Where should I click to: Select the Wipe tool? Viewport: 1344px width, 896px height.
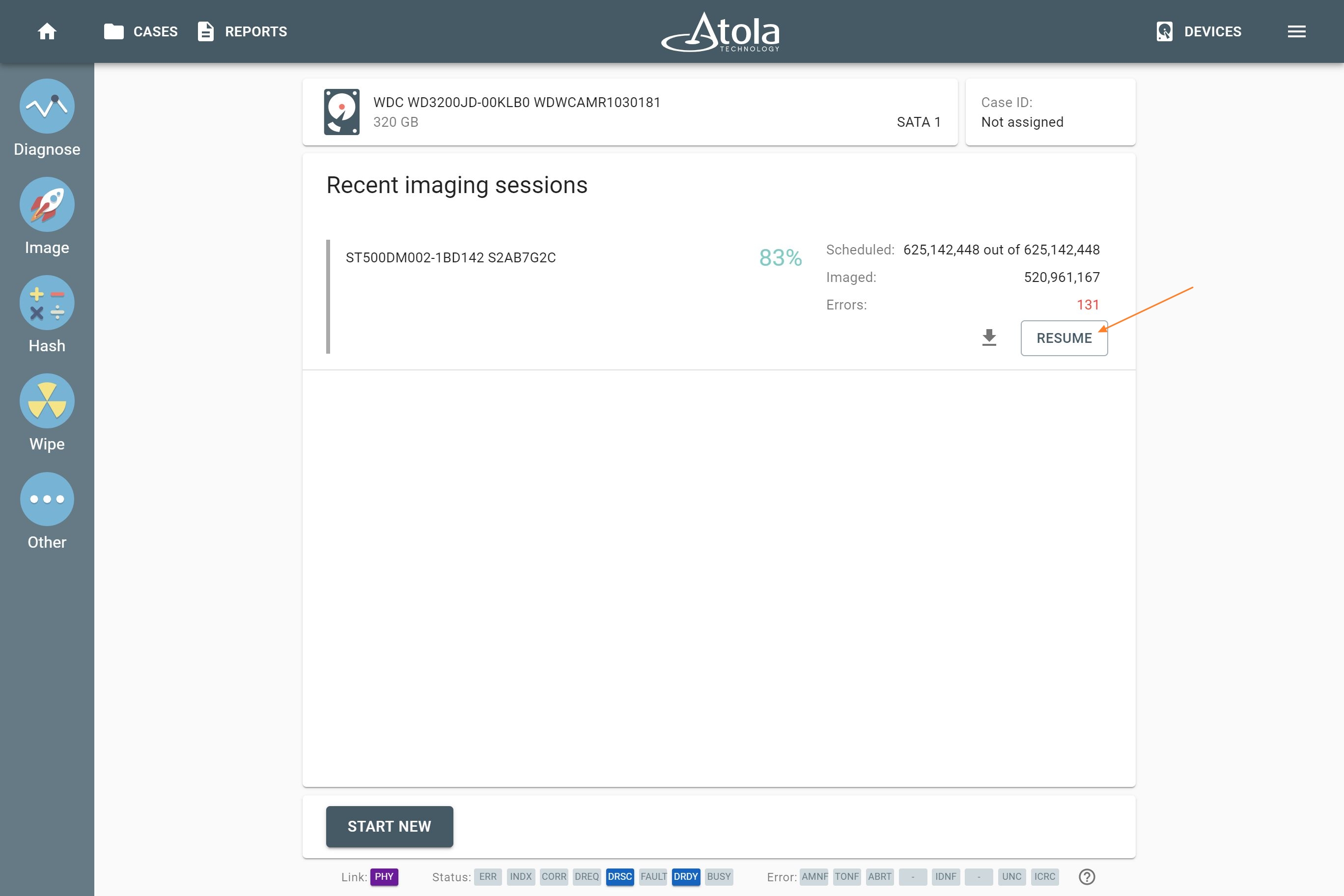(x=47, y=413)
